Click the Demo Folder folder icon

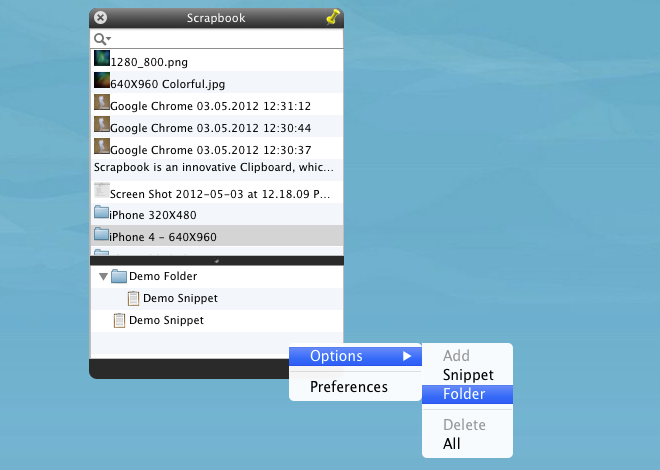click(119, 276)
